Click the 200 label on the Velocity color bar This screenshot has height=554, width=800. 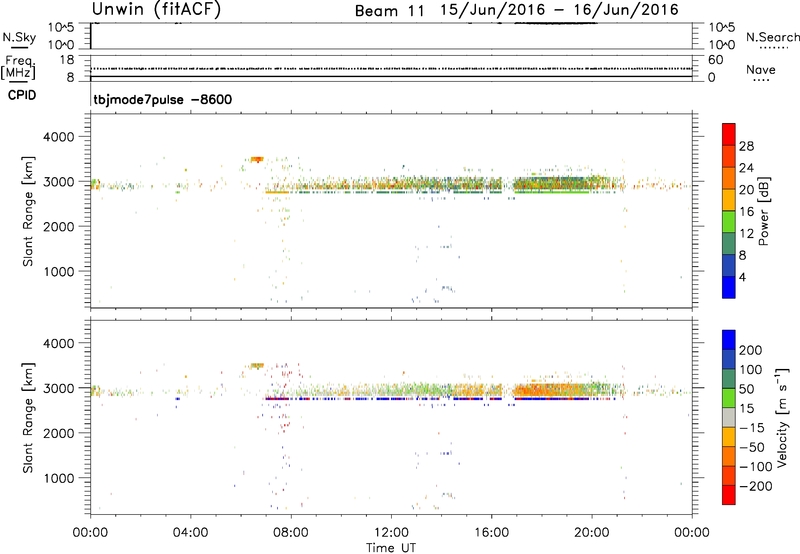[751, 350]
